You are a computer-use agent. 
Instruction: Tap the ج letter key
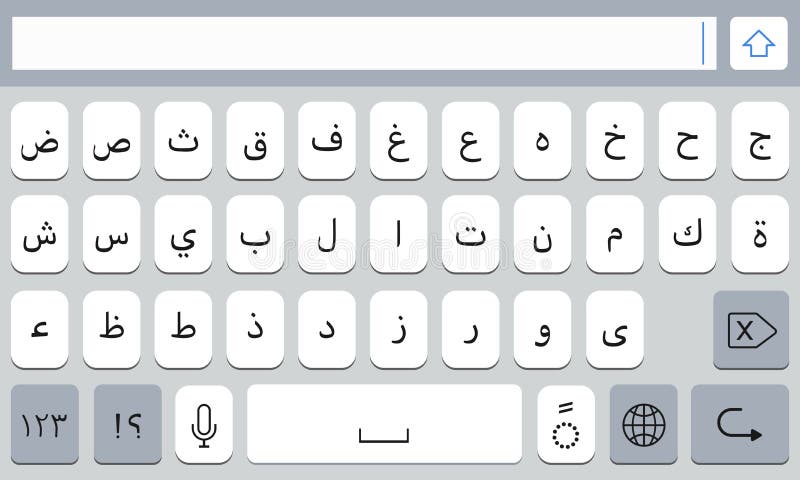pos(760,141)
